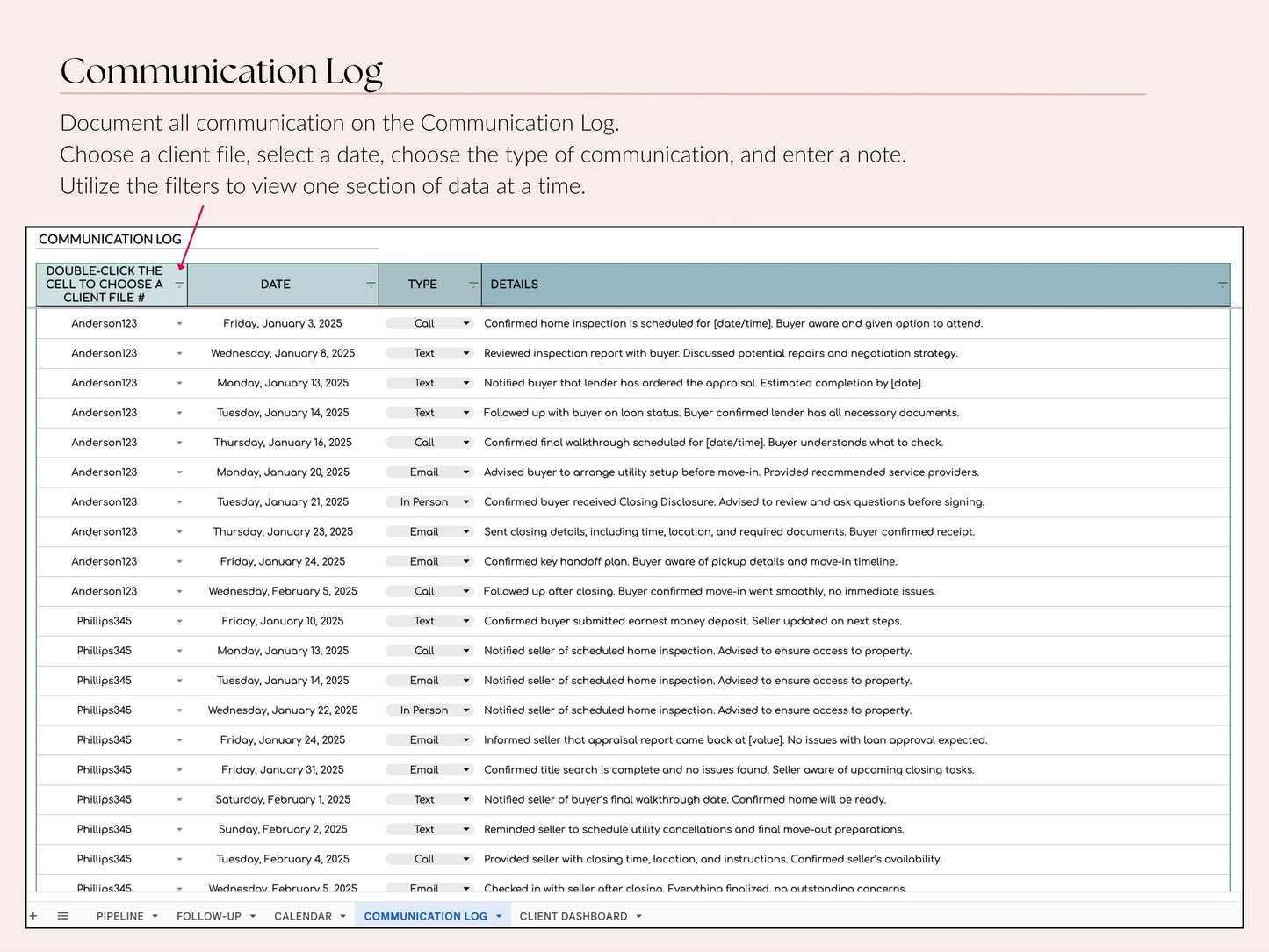Screen dimensions: 1269x952
Task: Open In Person dropdown for January 21 row
Action: (x=429, y=502)
